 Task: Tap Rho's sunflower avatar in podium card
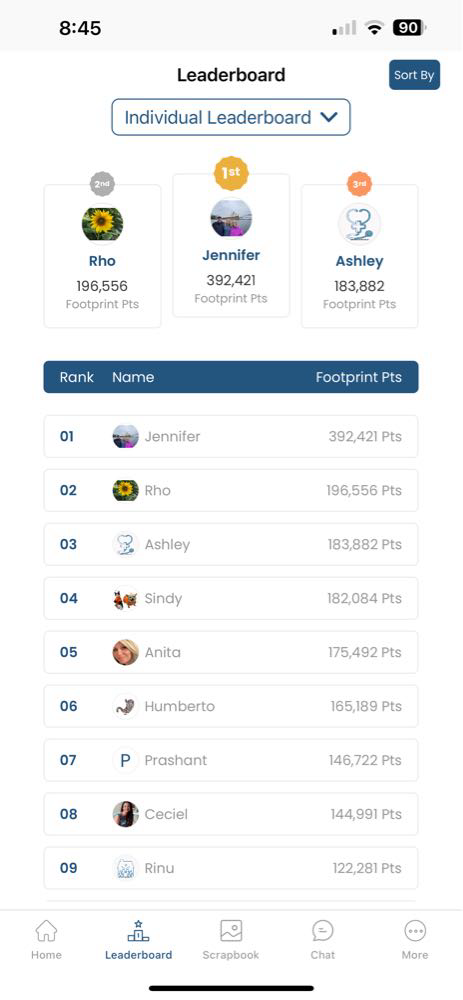(x=102, y=224)
